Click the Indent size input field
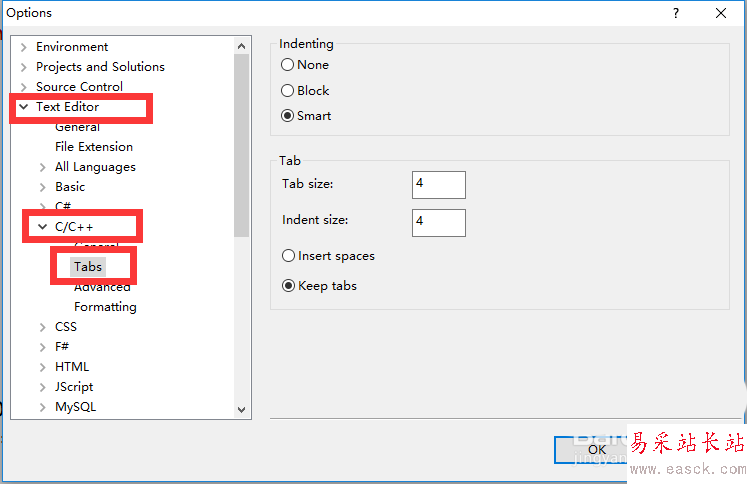Screen dimensions: 747x484 coord(438,222)
